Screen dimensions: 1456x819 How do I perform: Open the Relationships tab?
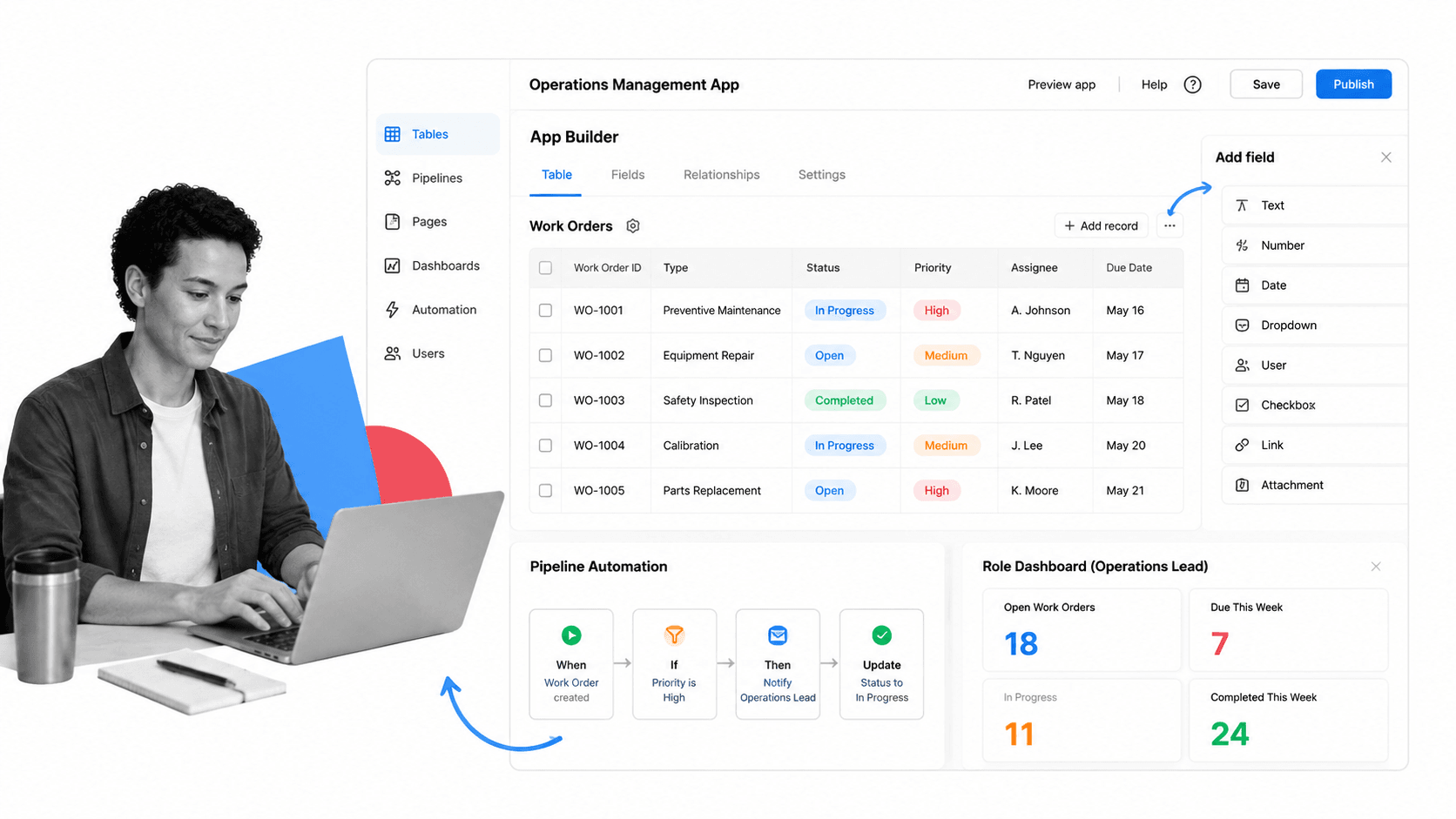722,175
